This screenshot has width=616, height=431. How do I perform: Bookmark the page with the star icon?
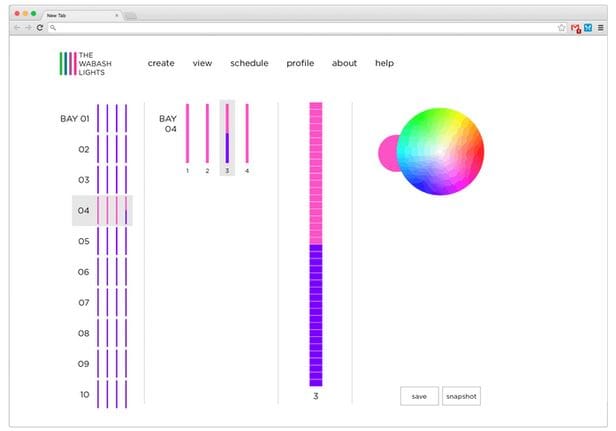(x=561, y=28)
